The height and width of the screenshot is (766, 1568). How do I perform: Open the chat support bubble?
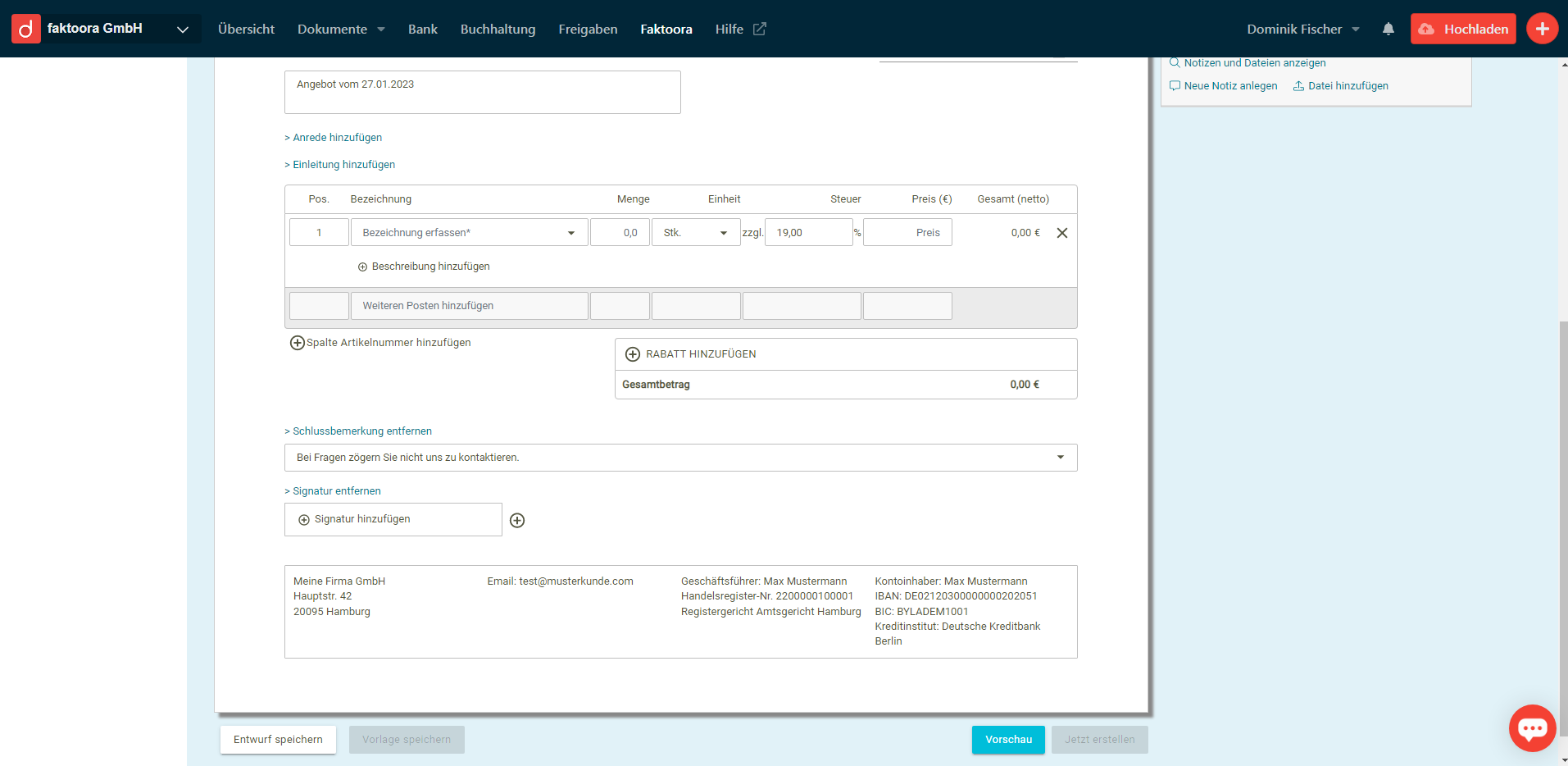[1531, 727]
